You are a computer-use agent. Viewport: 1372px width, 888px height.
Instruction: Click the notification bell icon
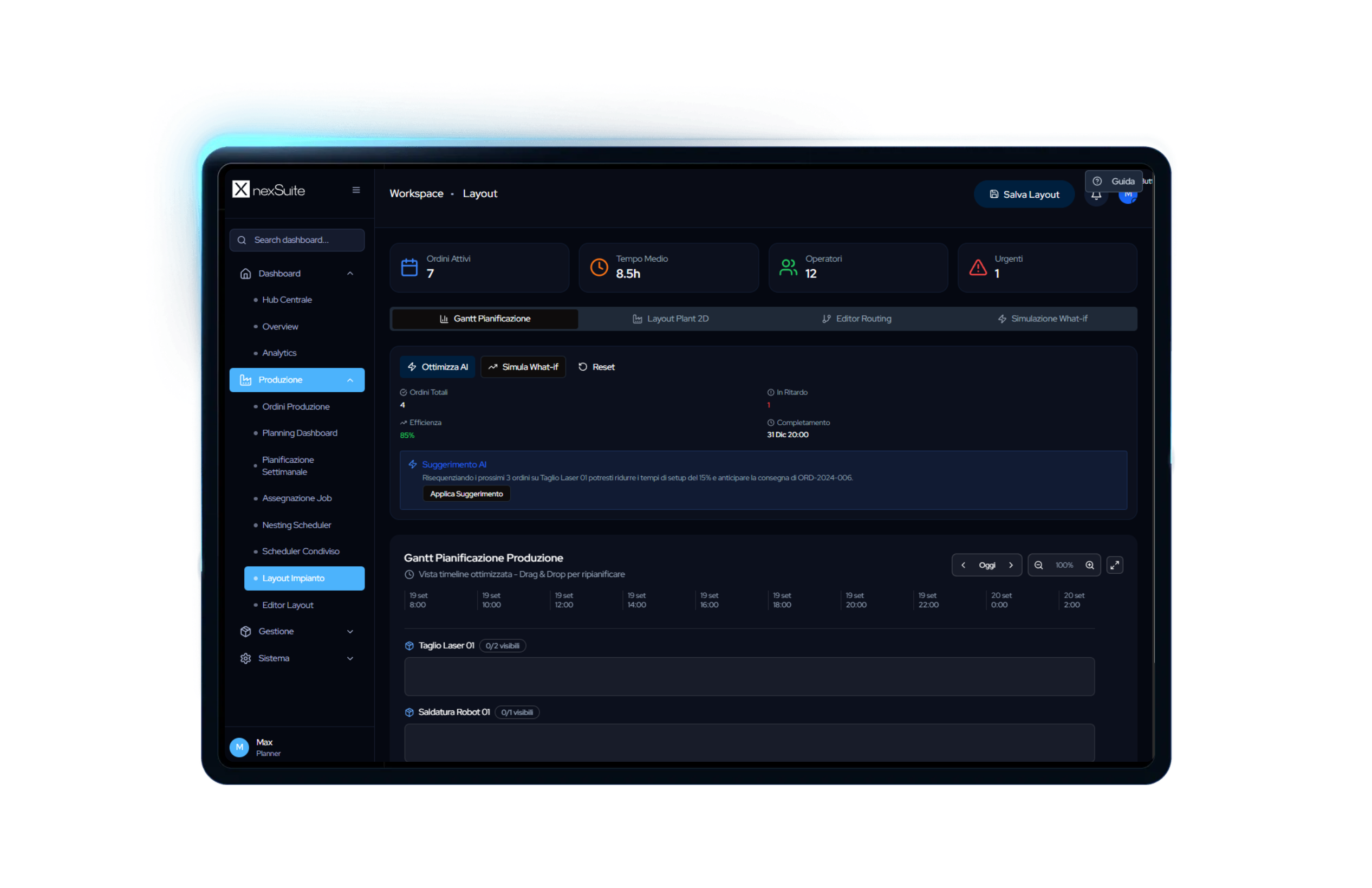coord(1096,197)
